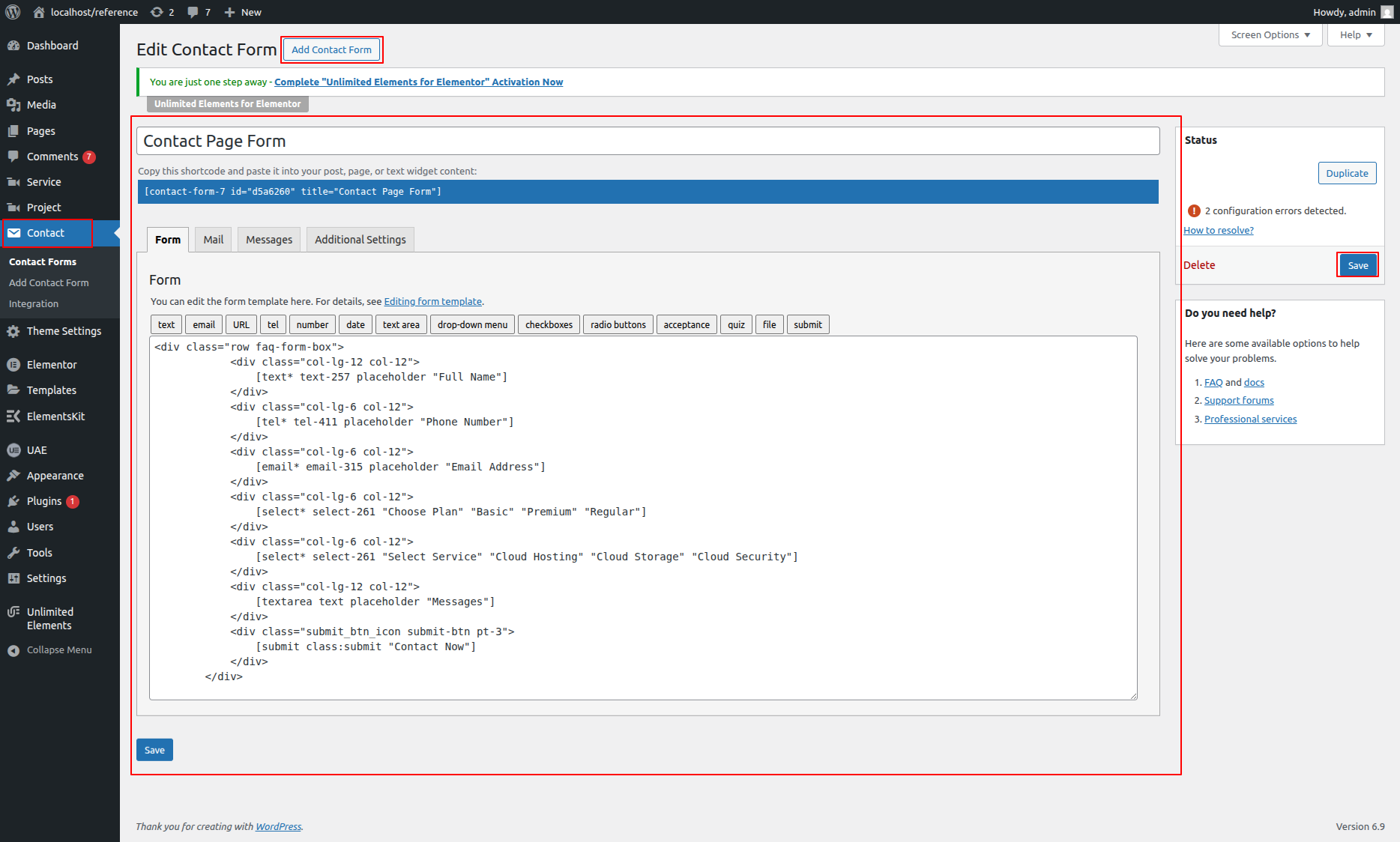Open the Templates folder icon
This screenshot has height=842, width=1400.
13,390
